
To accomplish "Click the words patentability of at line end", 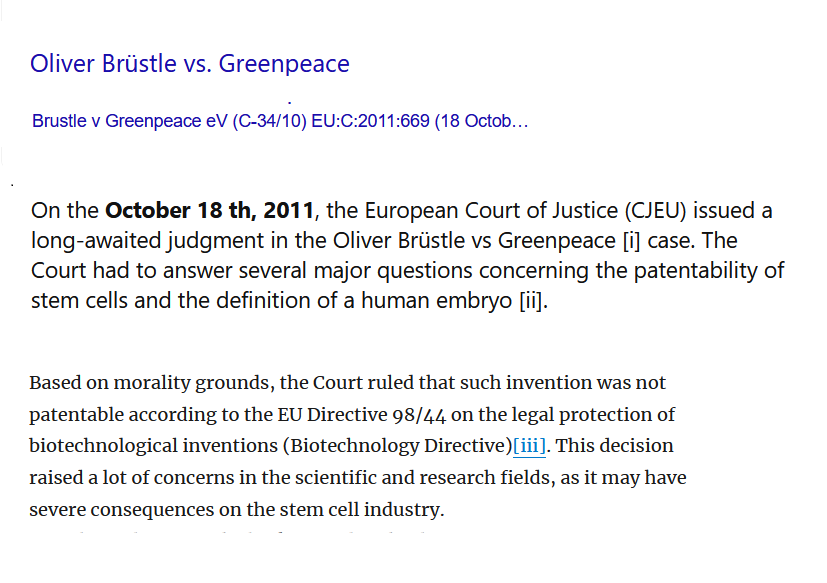I will pos(709,271).
